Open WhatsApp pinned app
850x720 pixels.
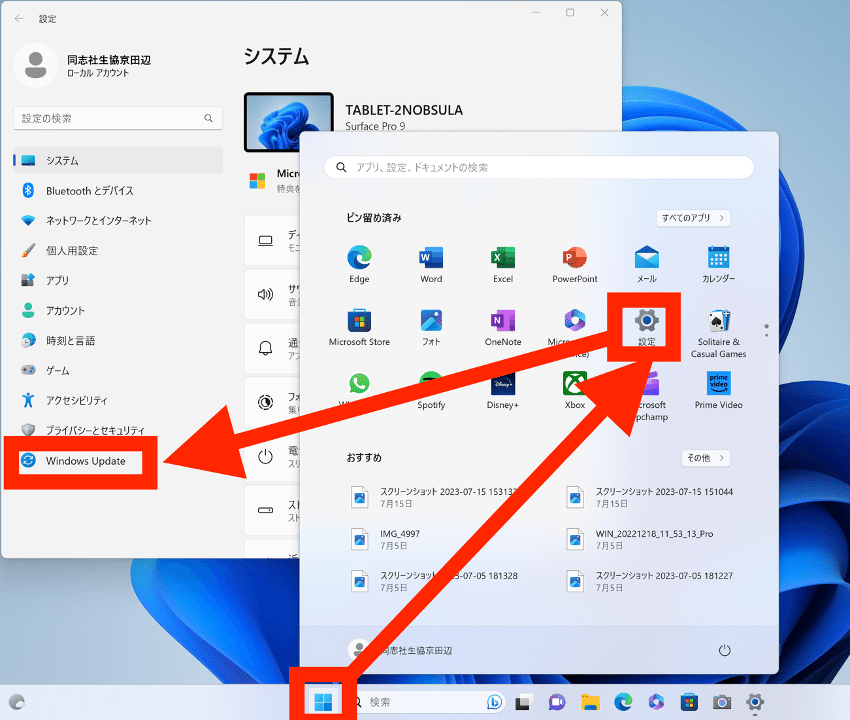point(359,384)
